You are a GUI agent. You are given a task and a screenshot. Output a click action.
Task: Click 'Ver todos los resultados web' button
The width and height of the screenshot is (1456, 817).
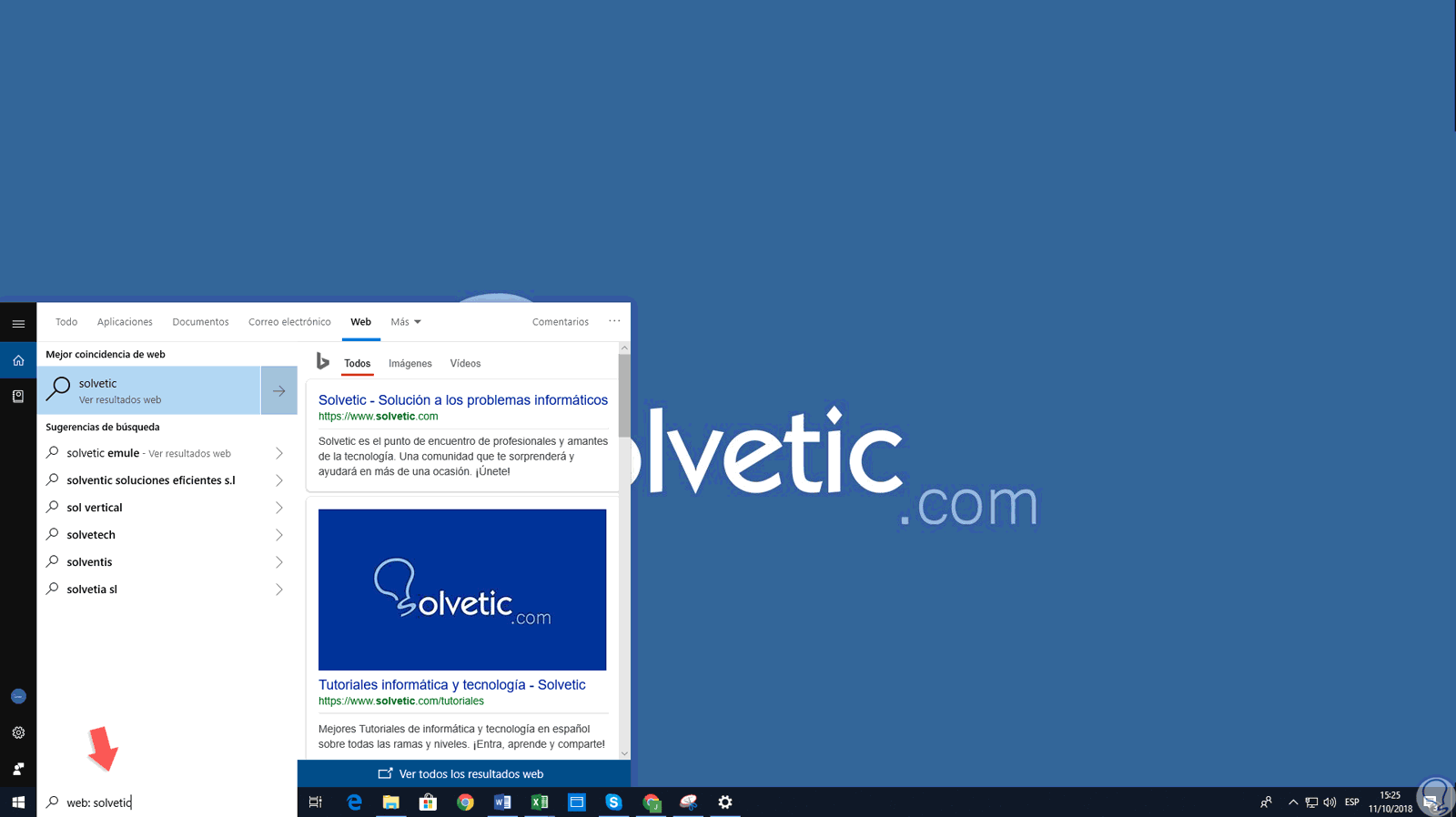[x=464, y=774]
